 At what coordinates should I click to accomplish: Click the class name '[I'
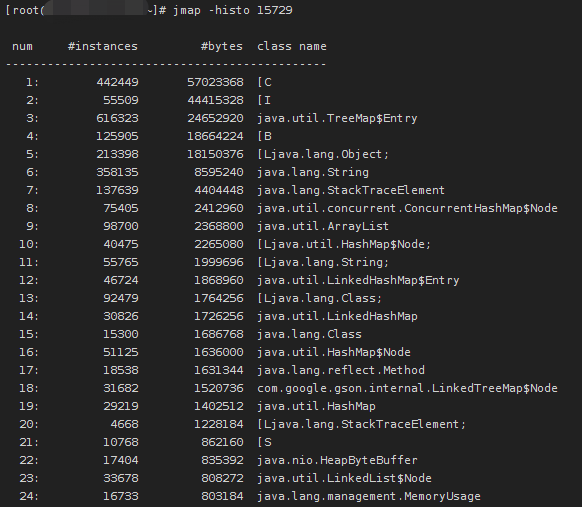pos(264,100)
